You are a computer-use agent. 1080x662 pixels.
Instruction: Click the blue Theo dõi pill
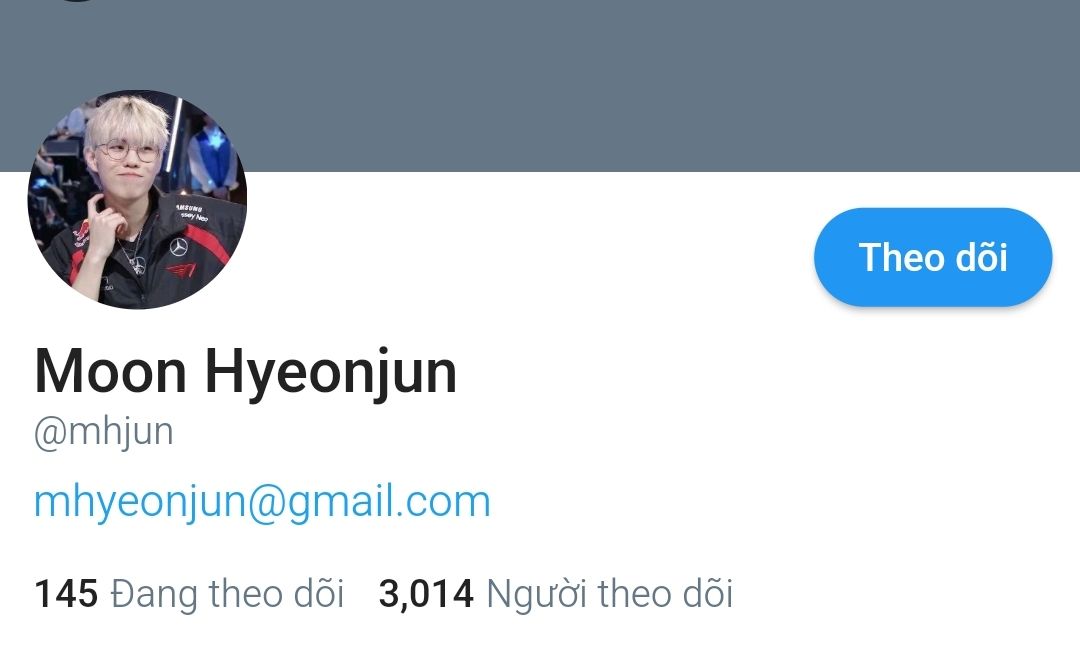933,257
